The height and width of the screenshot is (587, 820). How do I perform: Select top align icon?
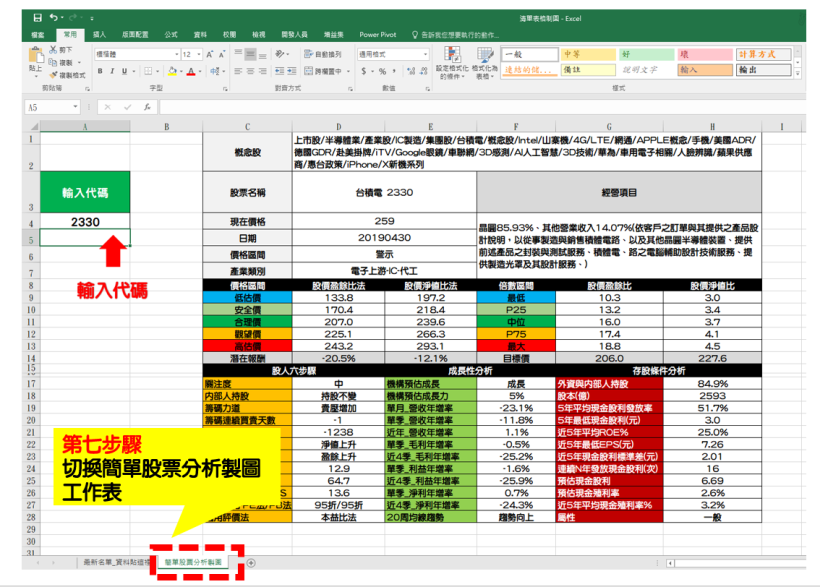point(238,54)
